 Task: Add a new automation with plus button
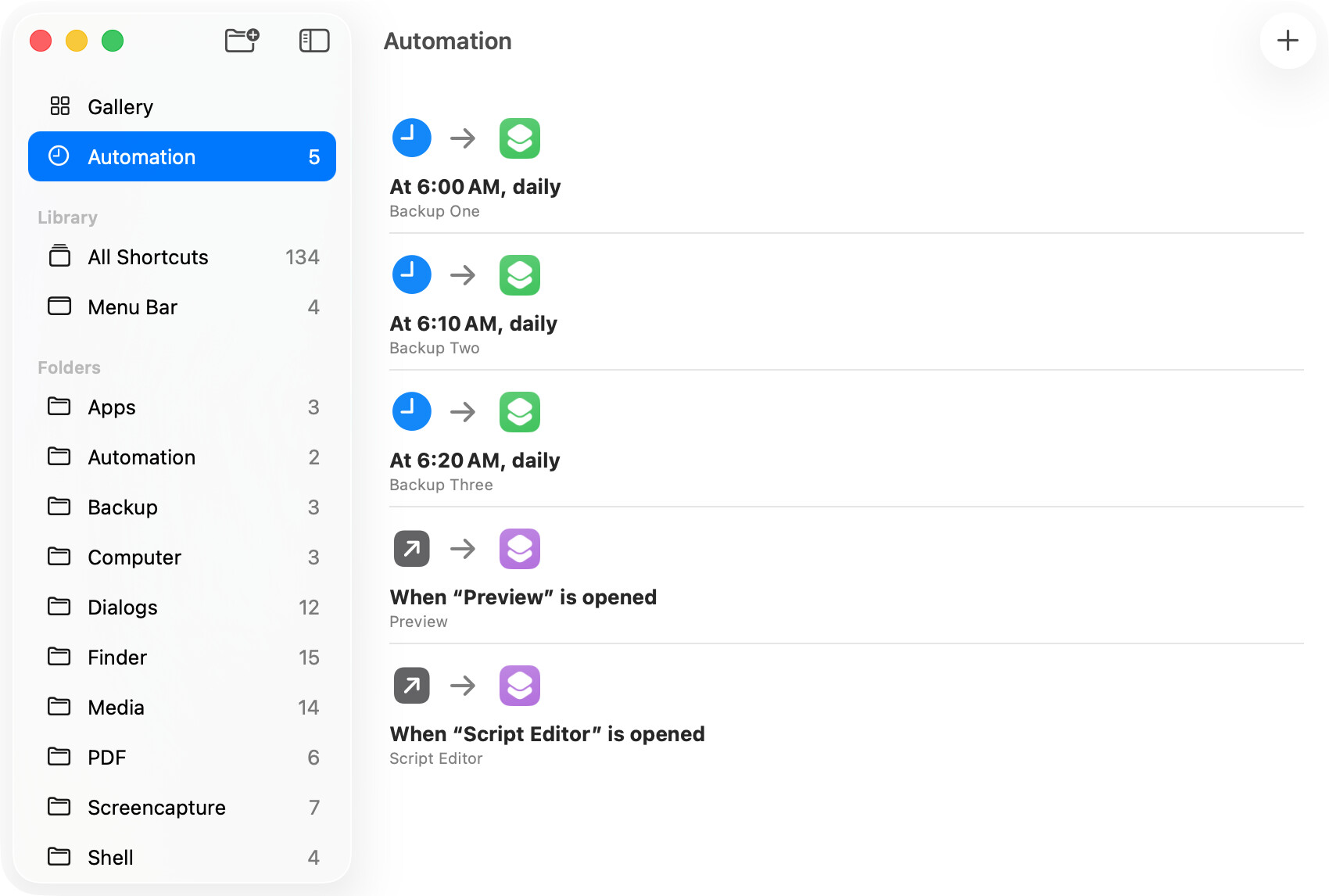pyautogui.click(x=1288, y=41)
